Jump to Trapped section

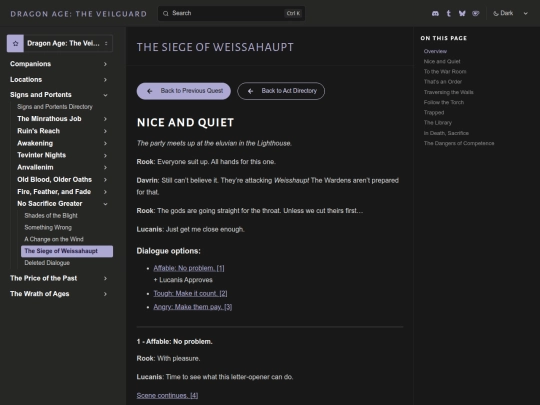[x=434, y=112]
